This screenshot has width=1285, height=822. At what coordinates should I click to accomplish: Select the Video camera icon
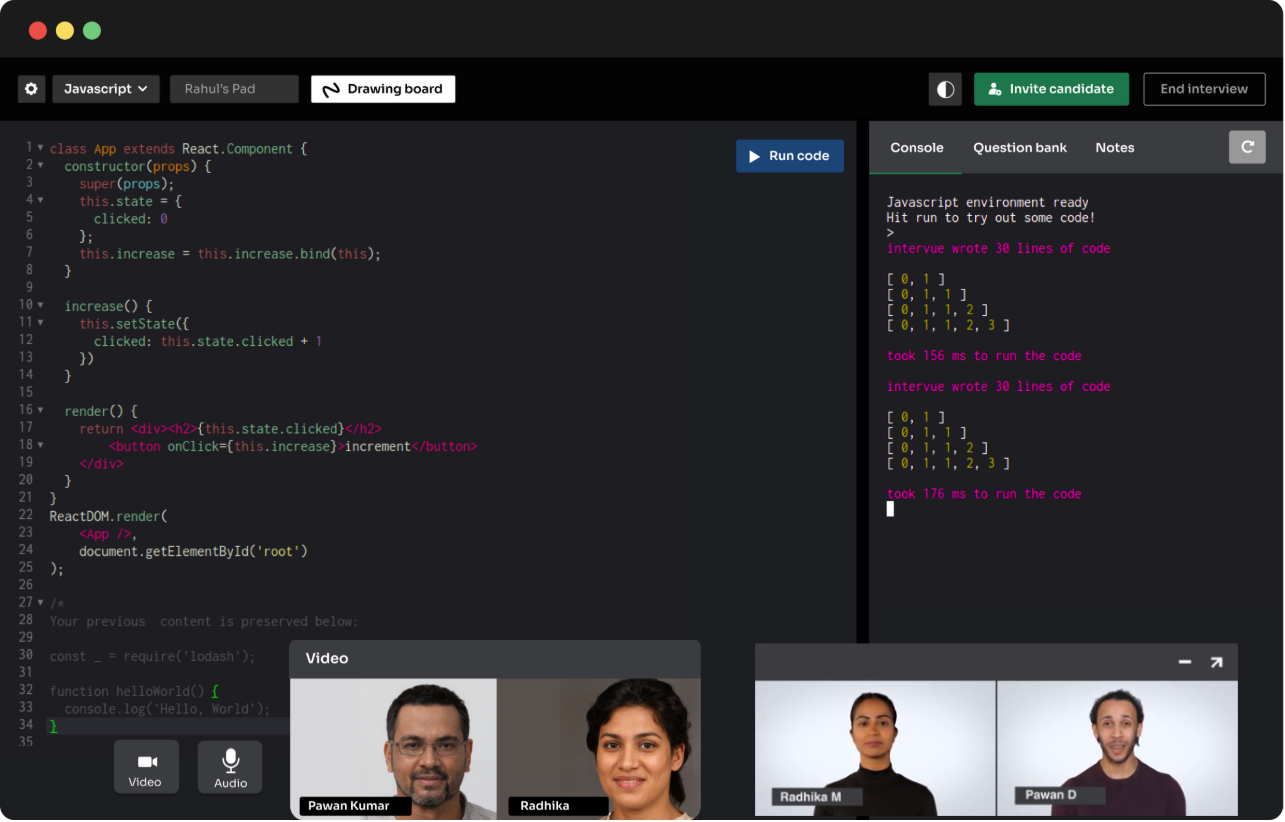[x=146, y=762]
